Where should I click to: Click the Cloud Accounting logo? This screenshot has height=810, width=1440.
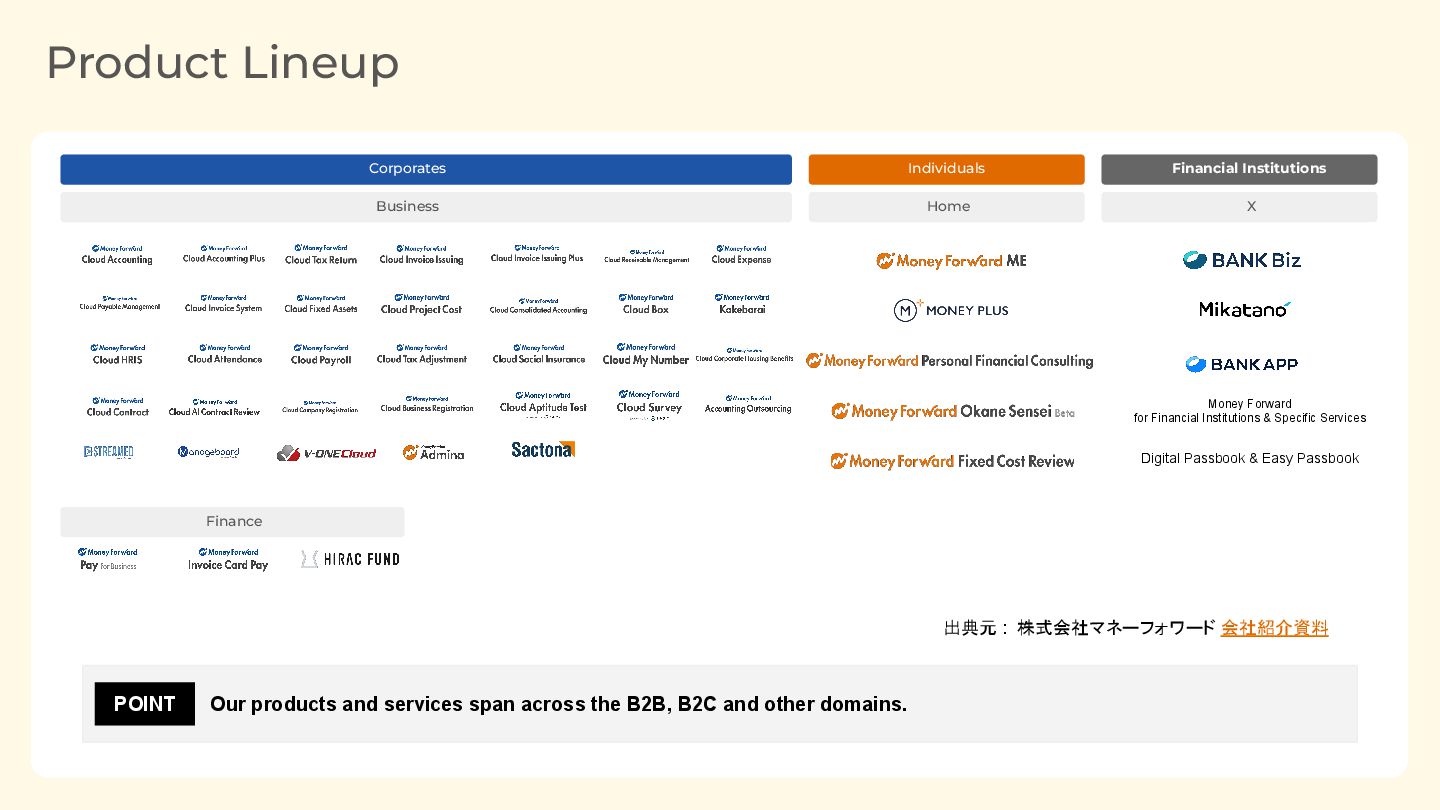[x=117, y=254]
